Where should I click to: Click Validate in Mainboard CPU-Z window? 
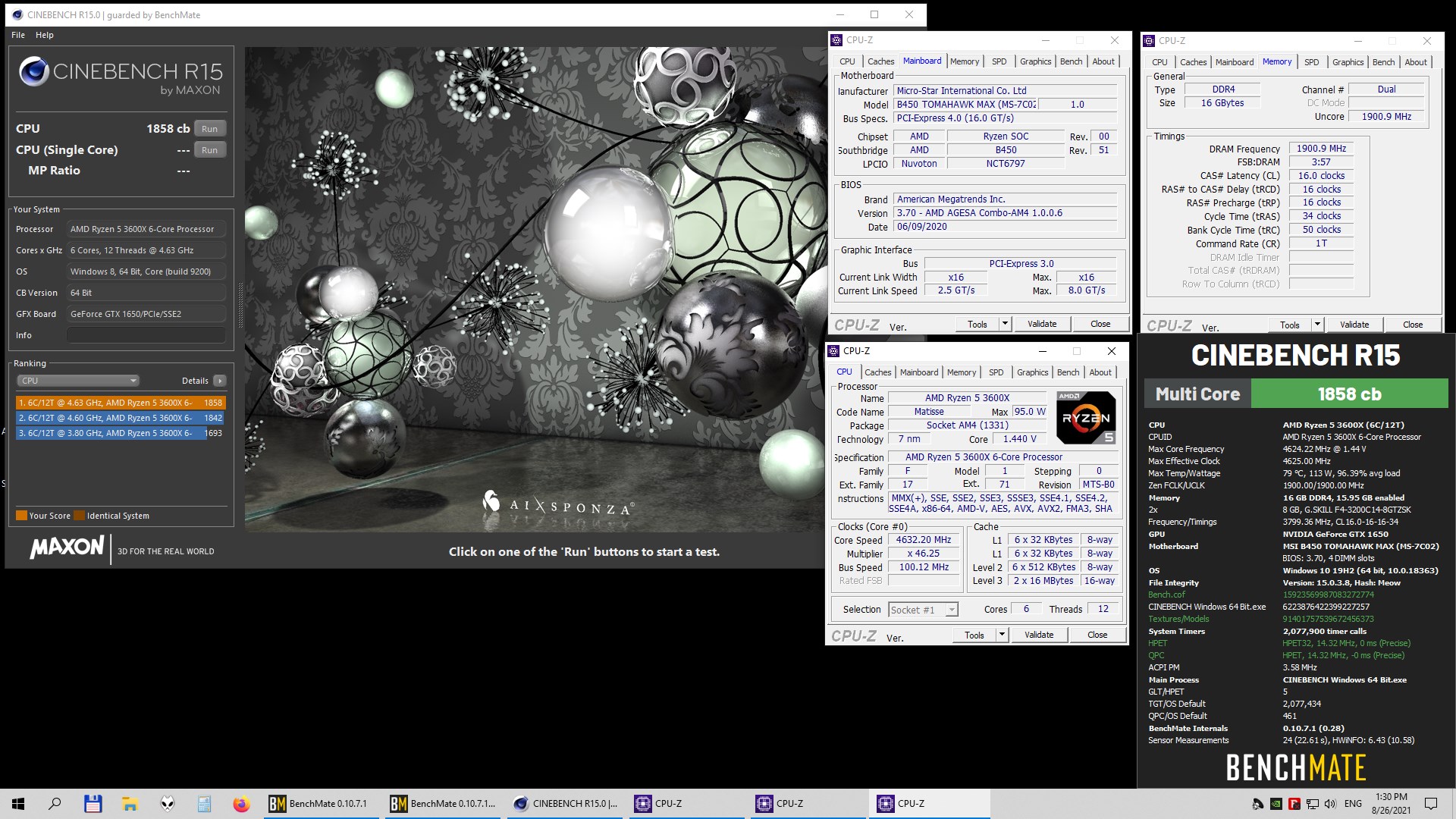tap(1042, 324)
